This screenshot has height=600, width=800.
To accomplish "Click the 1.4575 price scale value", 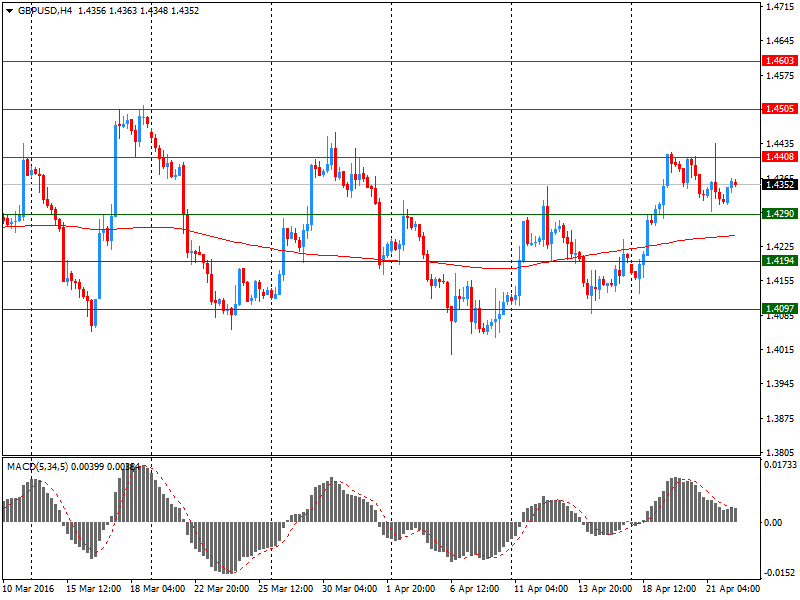I will [x=780, y=75].
